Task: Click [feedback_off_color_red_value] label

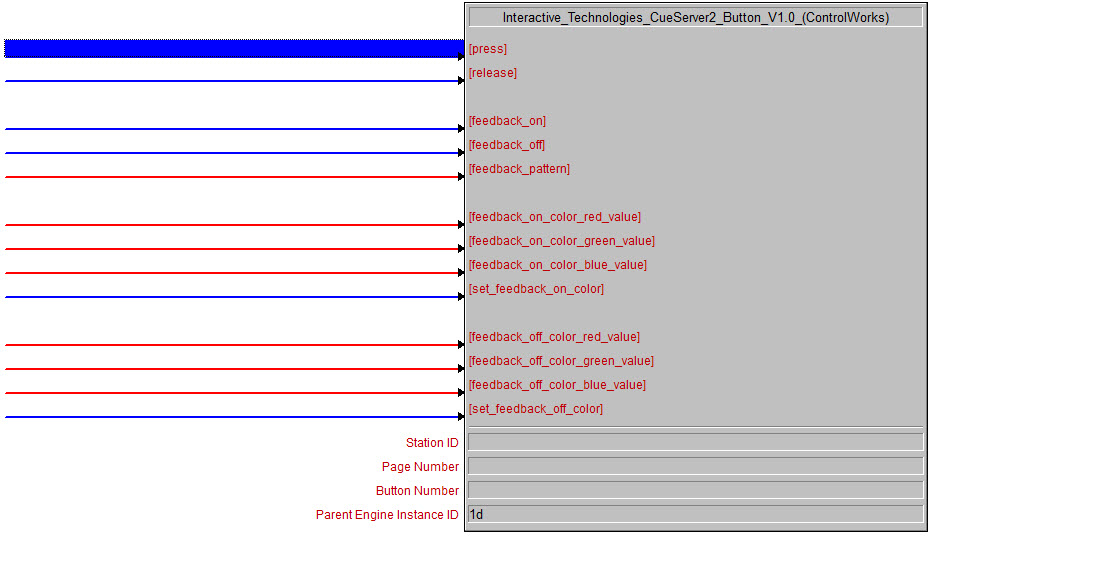Action: tap(554, 337)
